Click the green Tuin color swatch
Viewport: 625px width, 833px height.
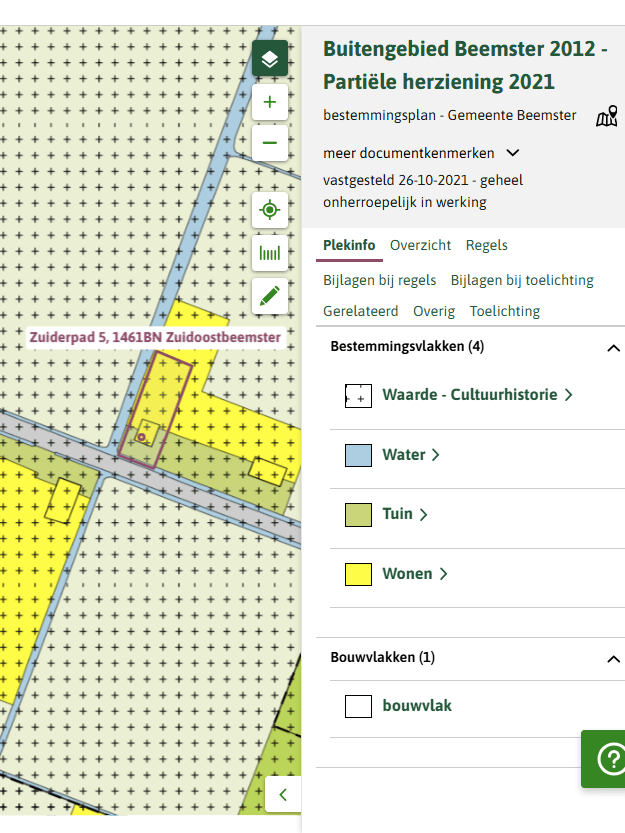point(358,515)
